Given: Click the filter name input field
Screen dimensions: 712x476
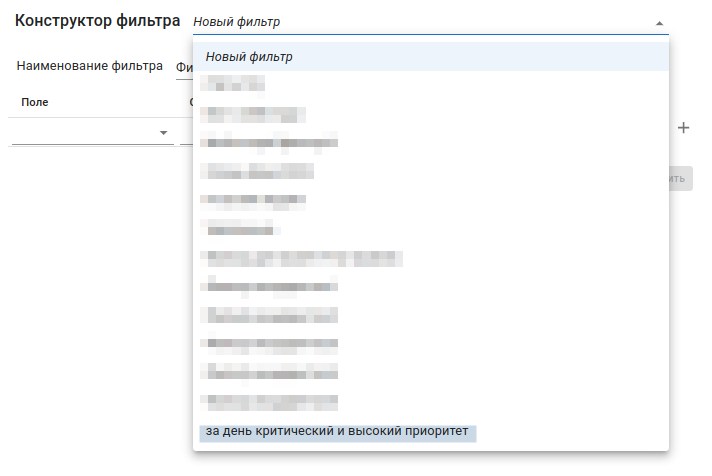Looking at the screenshot, I should [183, 67].
